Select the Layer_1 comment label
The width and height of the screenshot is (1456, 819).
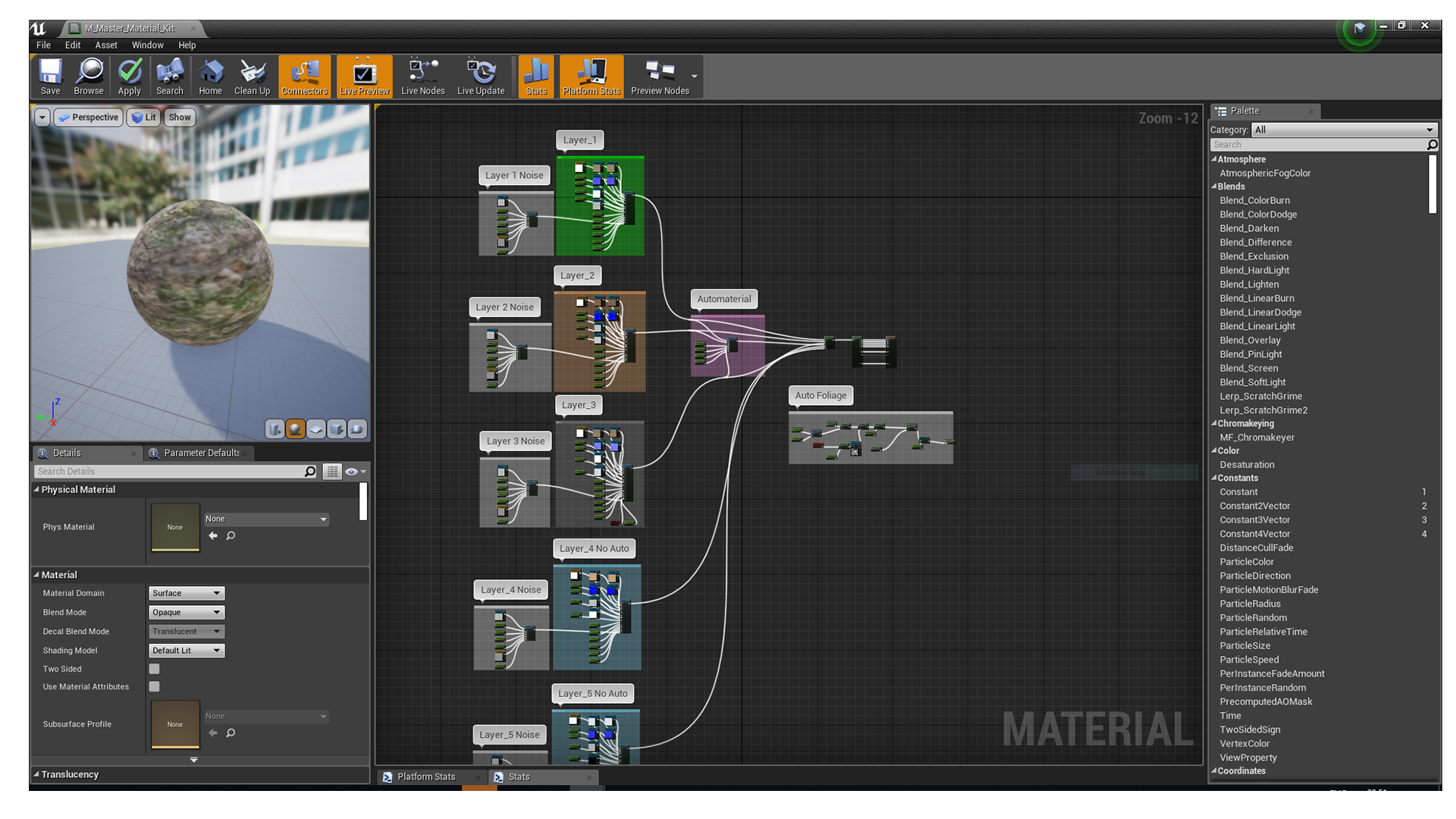tap(580, 140)
